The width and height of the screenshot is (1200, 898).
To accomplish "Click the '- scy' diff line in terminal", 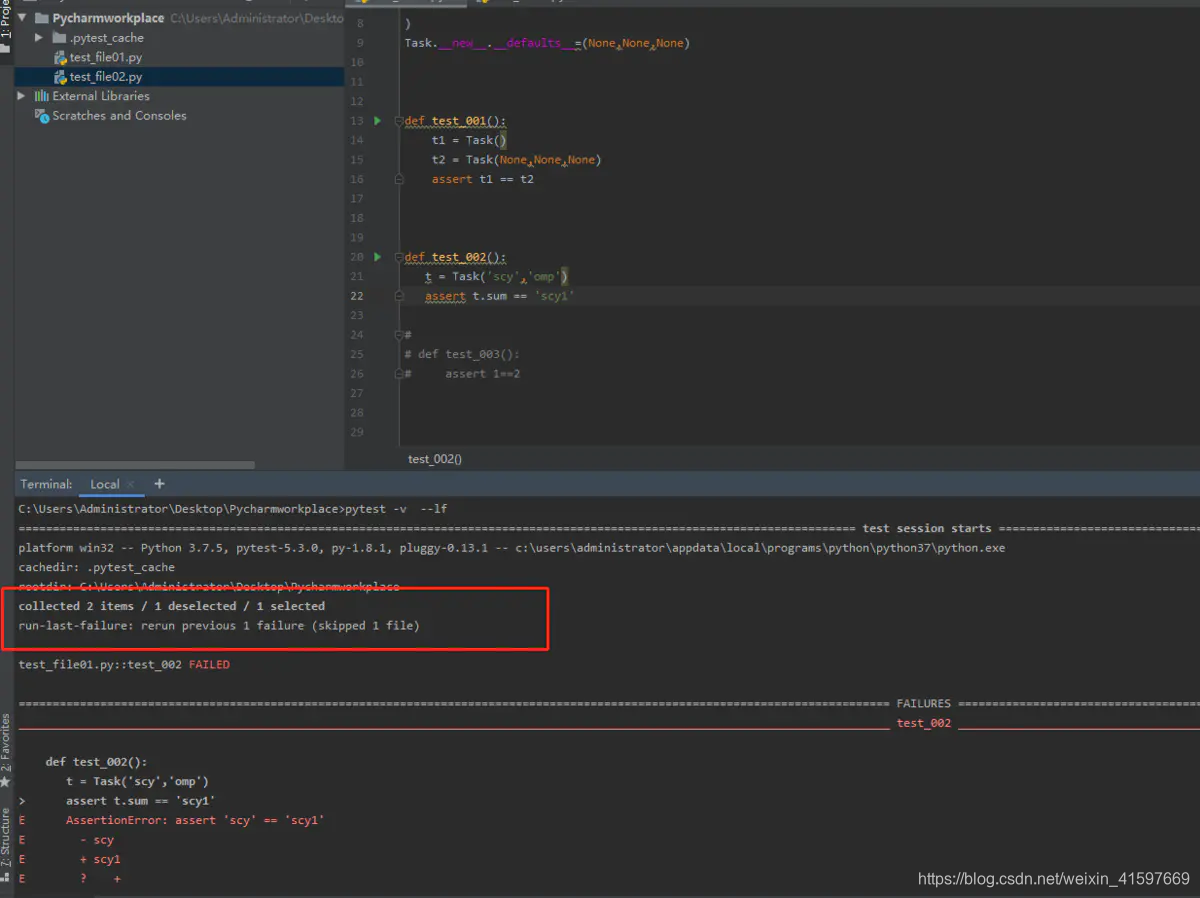I will pos(97,840).
